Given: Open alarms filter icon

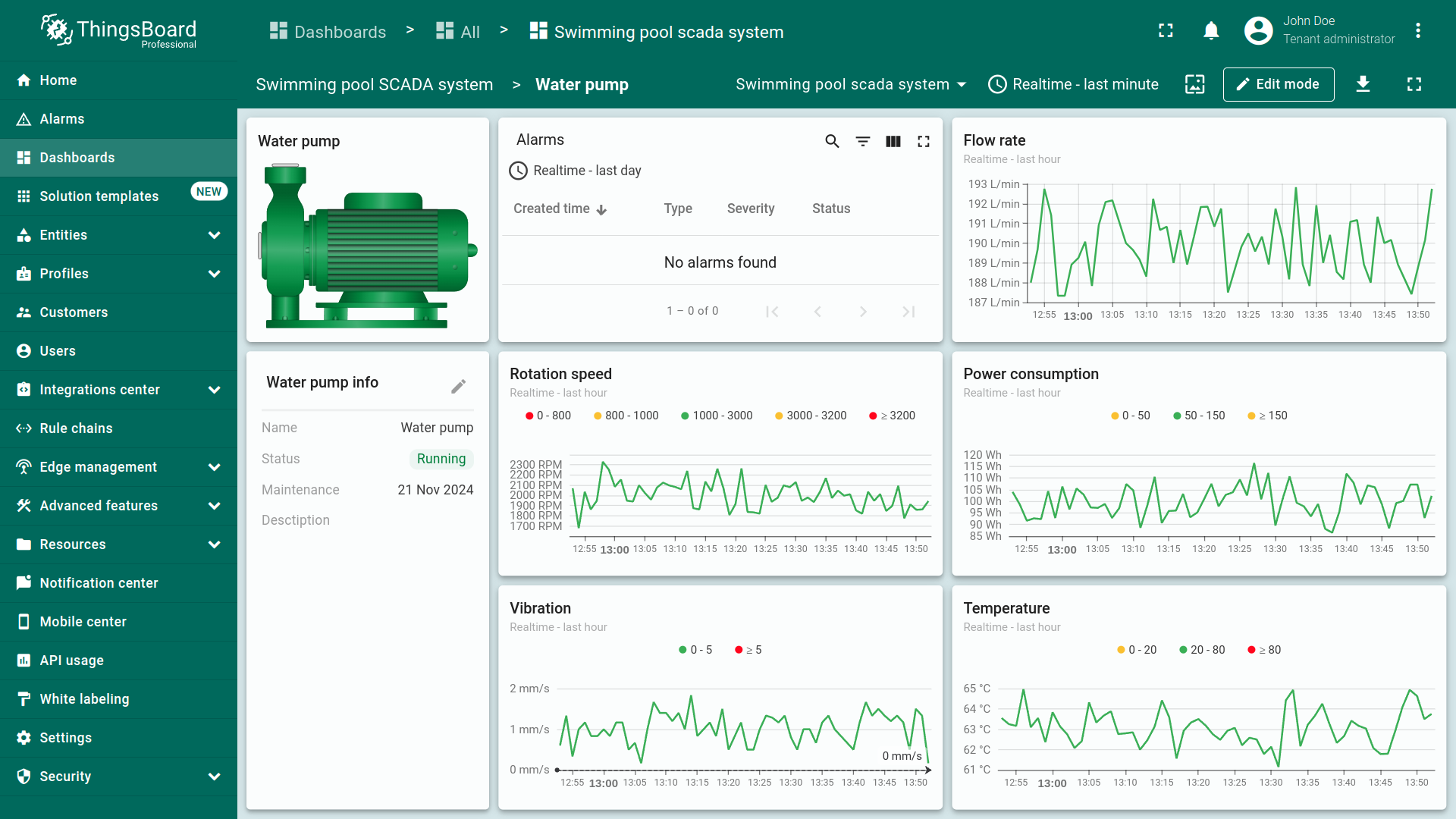Looking at the screenshot, I should 862,141.
